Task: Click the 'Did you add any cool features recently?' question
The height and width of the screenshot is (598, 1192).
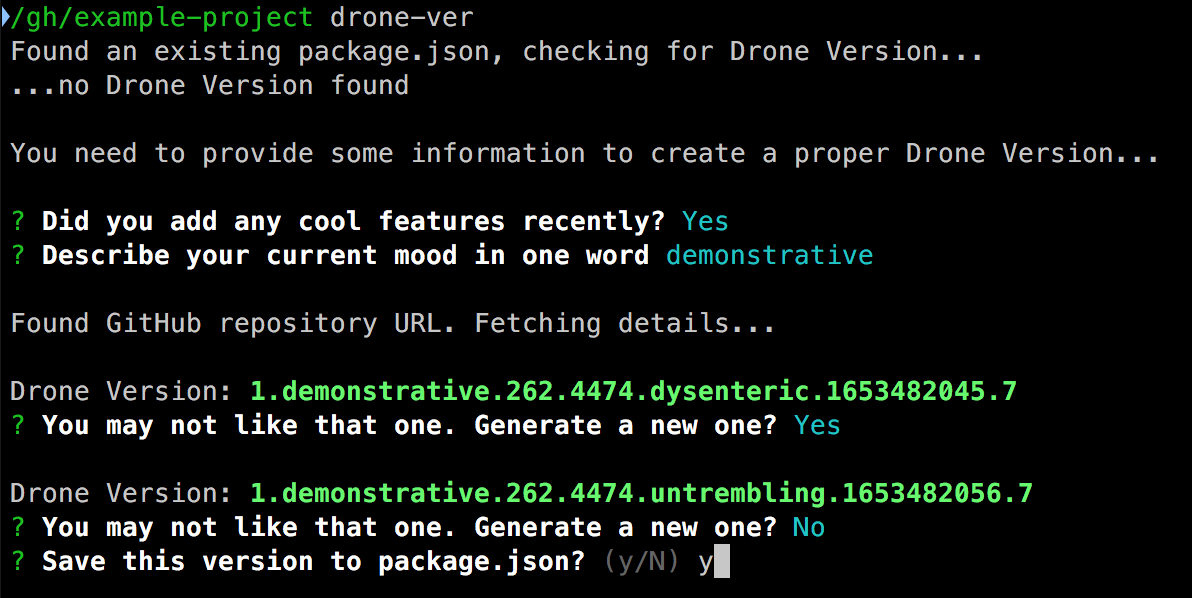Action: click(x=353, y=221)
